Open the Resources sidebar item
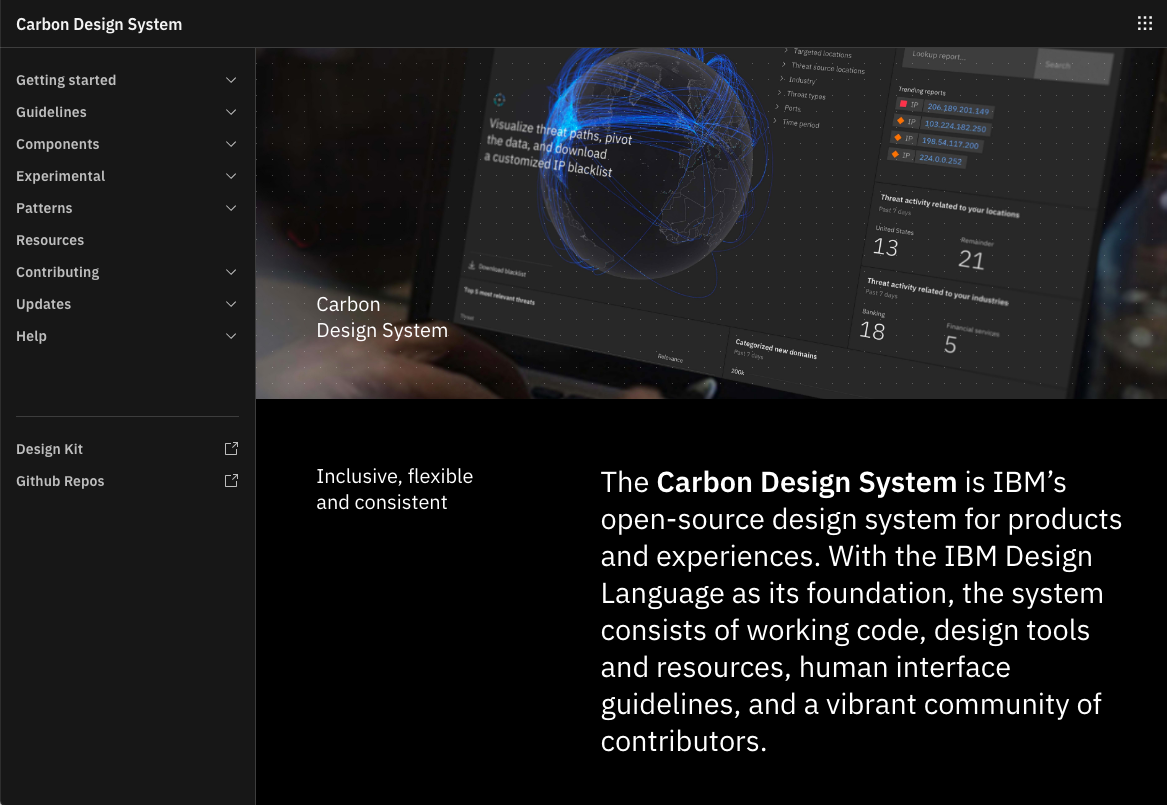This screenshot has width=1167, height=805. point(127,240)
